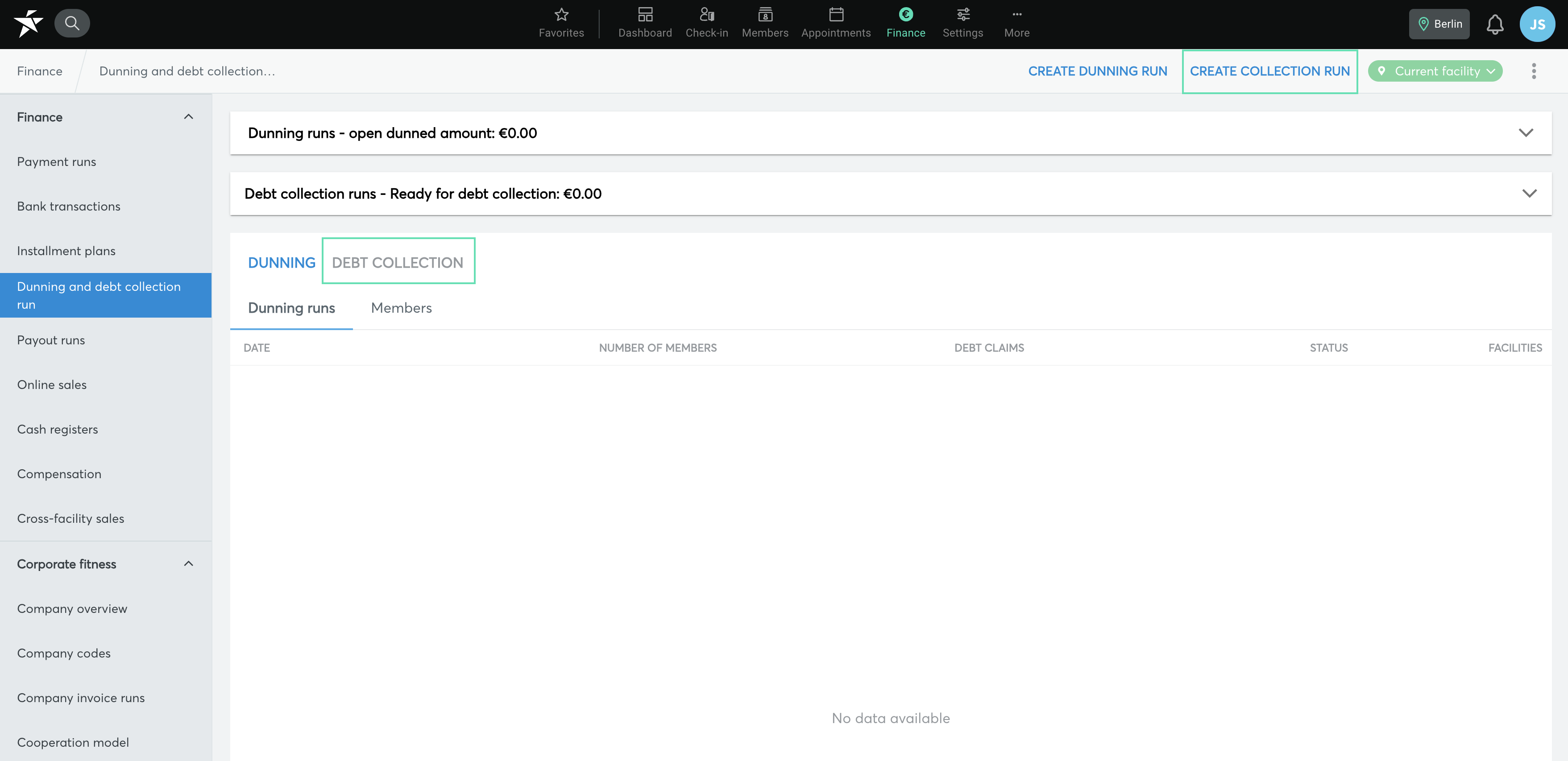This screenshot has width=1568, height=761.
Task: Click the DATE column header
Action: (257, 348)
